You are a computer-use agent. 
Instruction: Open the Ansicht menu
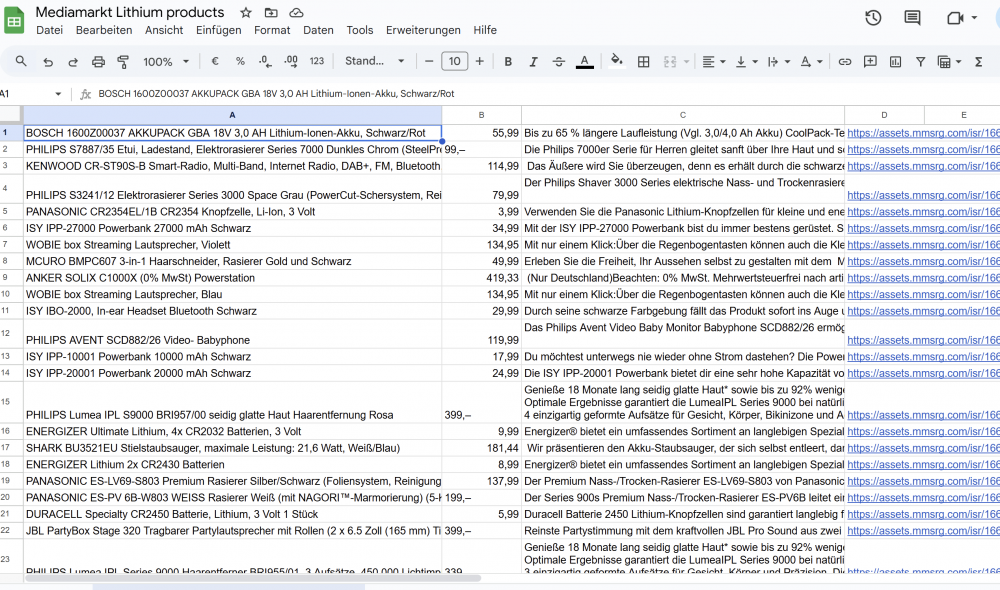click(x=164, y=30)
